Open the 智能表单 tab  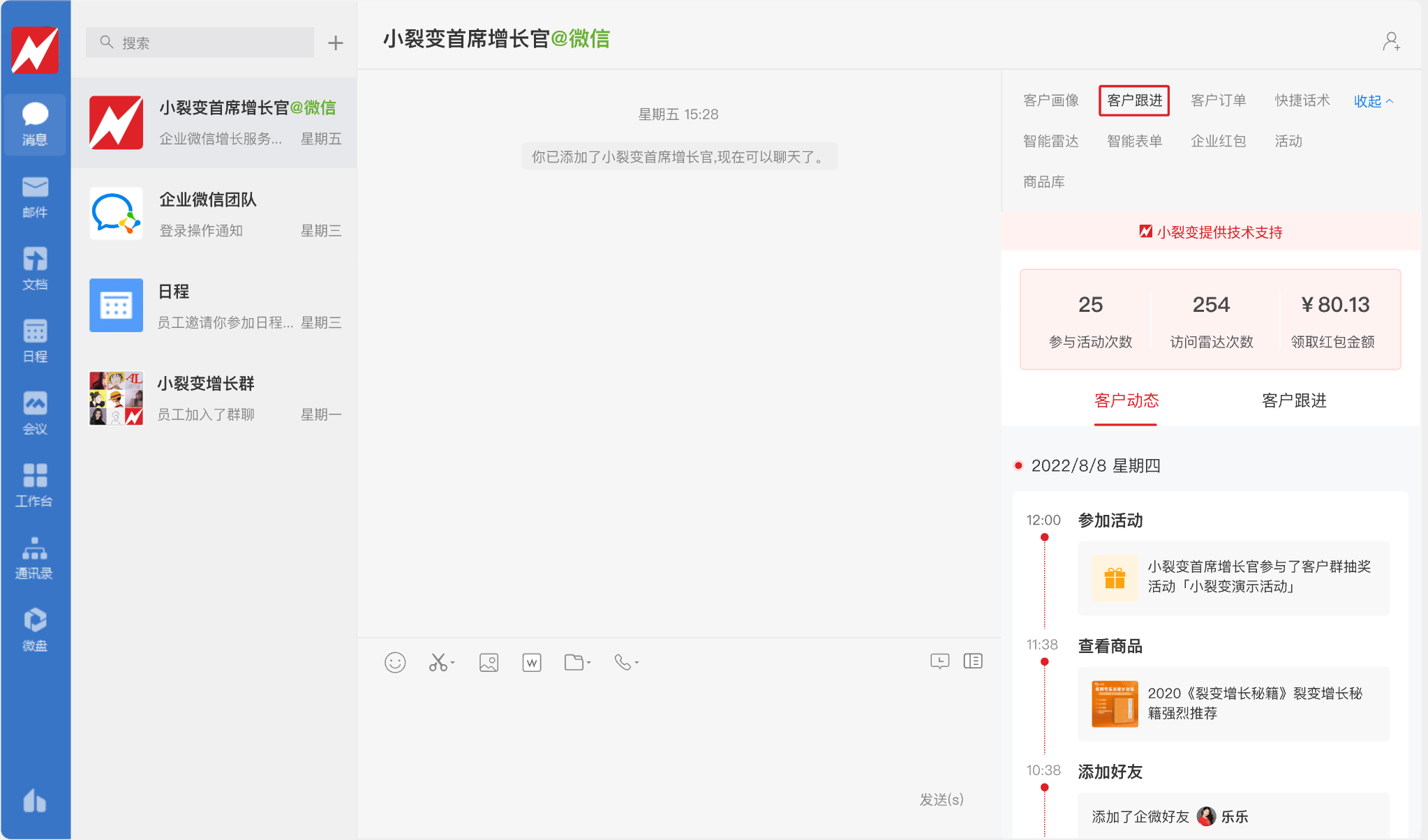[1135, 141]
